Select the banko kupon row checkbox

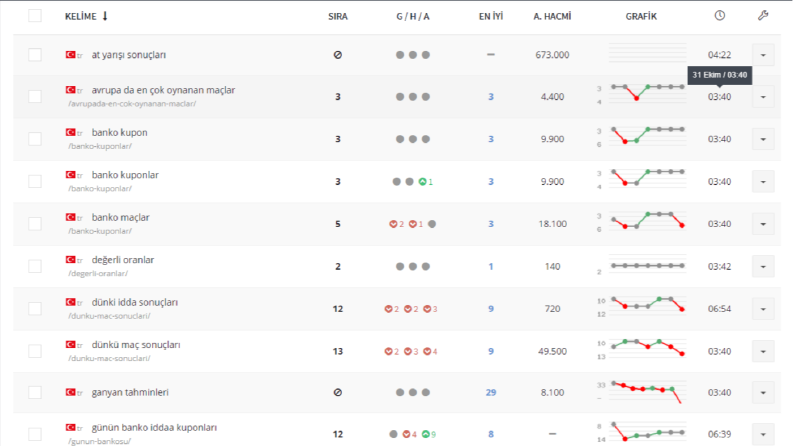35,139
